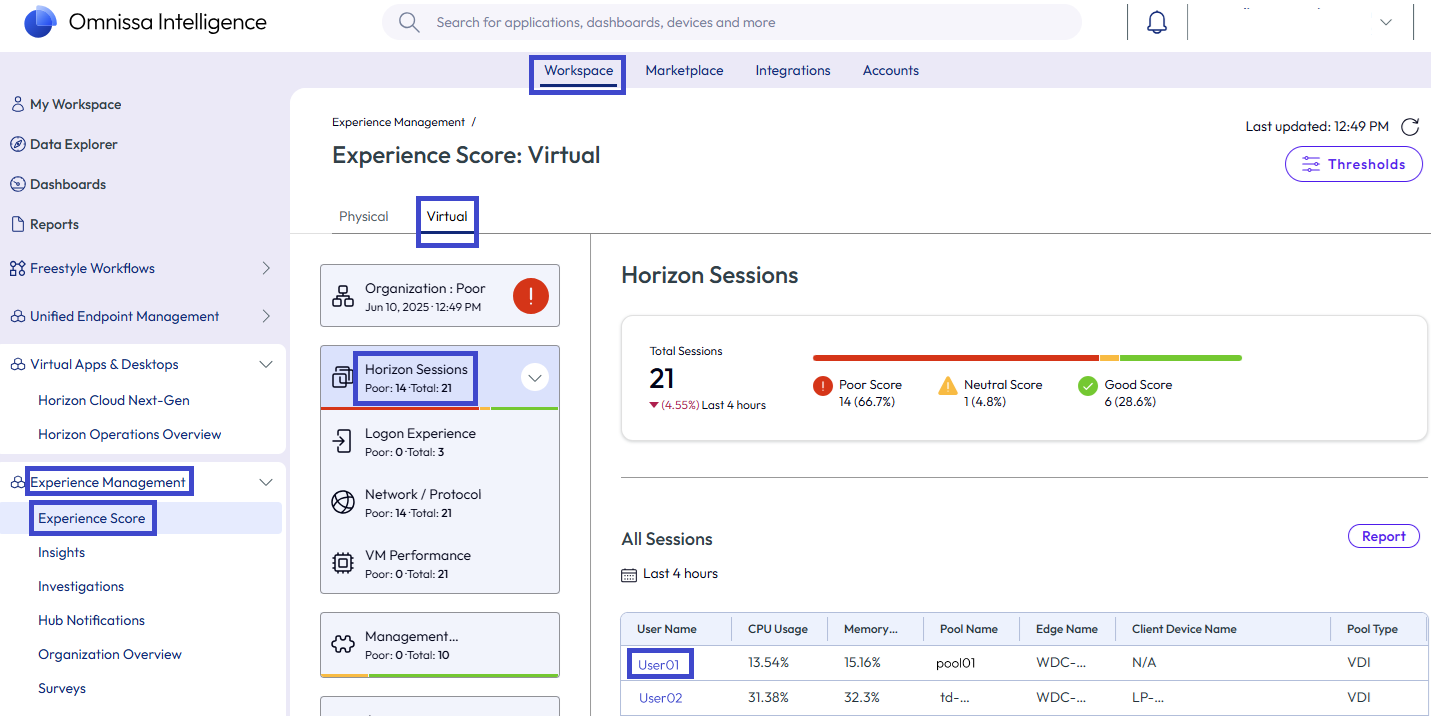Sort by Client Device Name column header
Image resolution: width=1431 pixels, height=716 pixels.
point(1184,629)
